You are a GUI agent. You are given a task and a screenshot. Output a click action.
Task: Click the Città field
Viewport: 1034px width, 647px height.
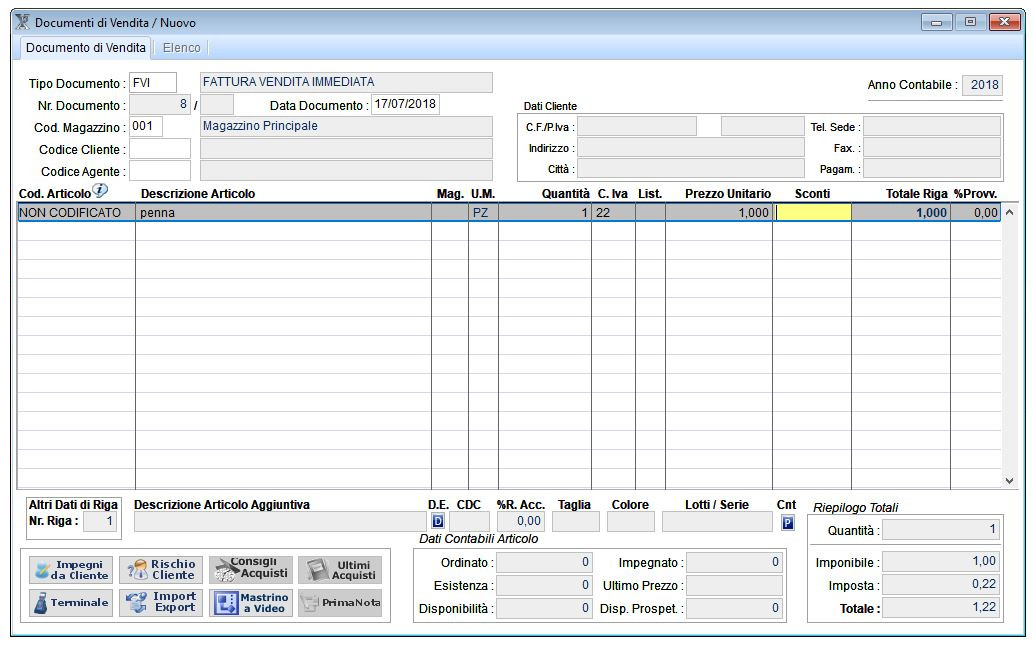691,169
